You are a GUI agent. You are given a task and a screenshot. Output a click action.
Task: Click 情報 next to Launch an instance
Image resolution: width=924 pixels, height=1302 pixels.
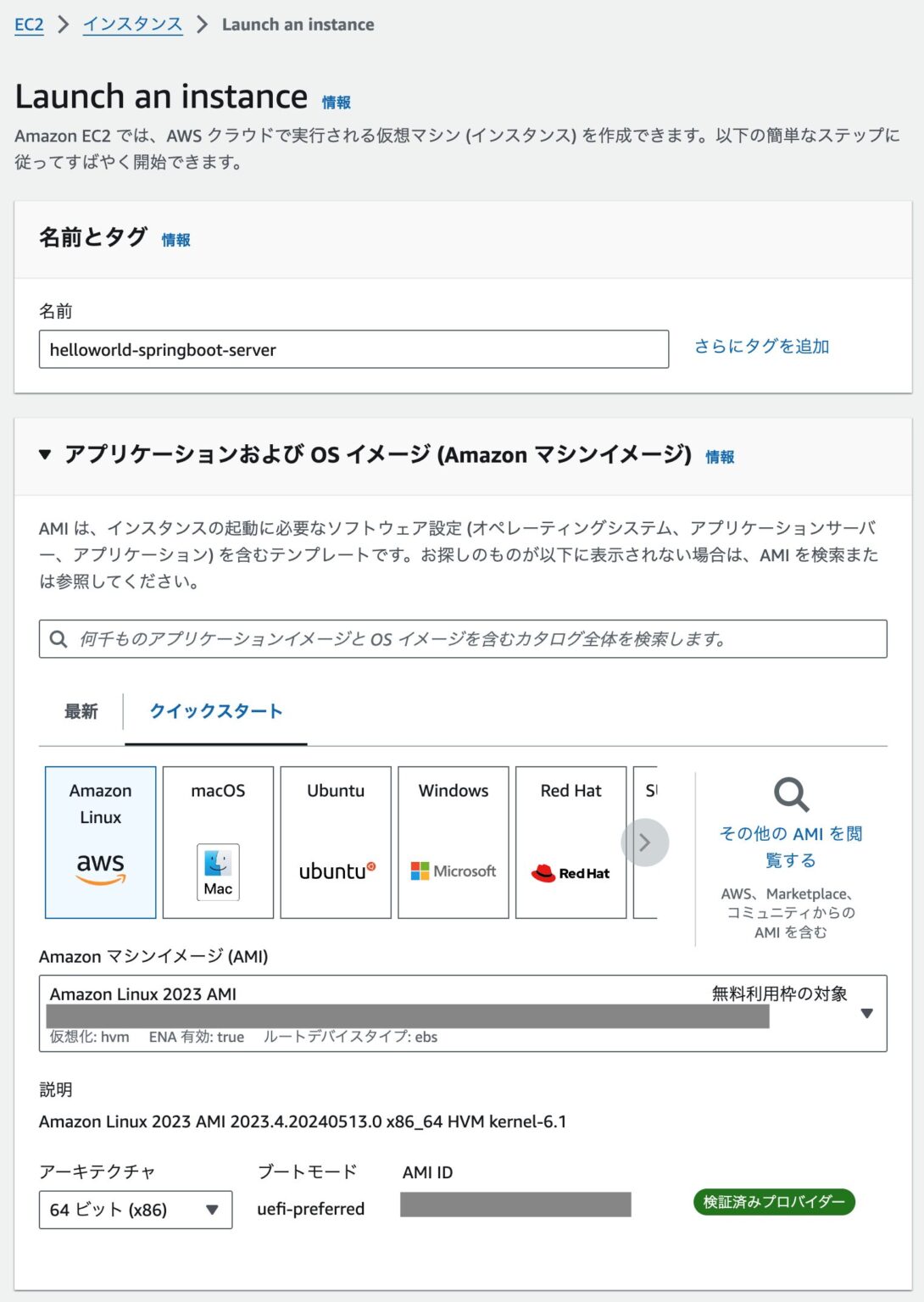pyautogui.click(x=337, y=103)
